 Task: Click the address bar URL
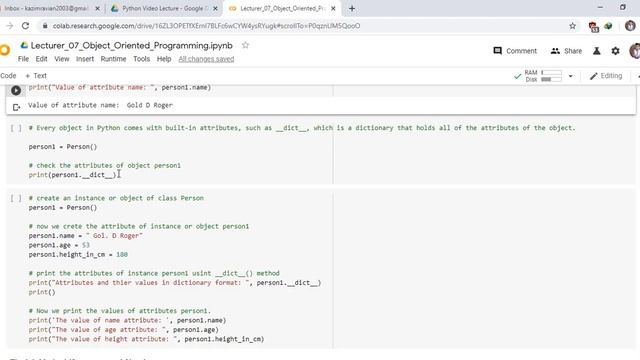(x=206, y=26)
